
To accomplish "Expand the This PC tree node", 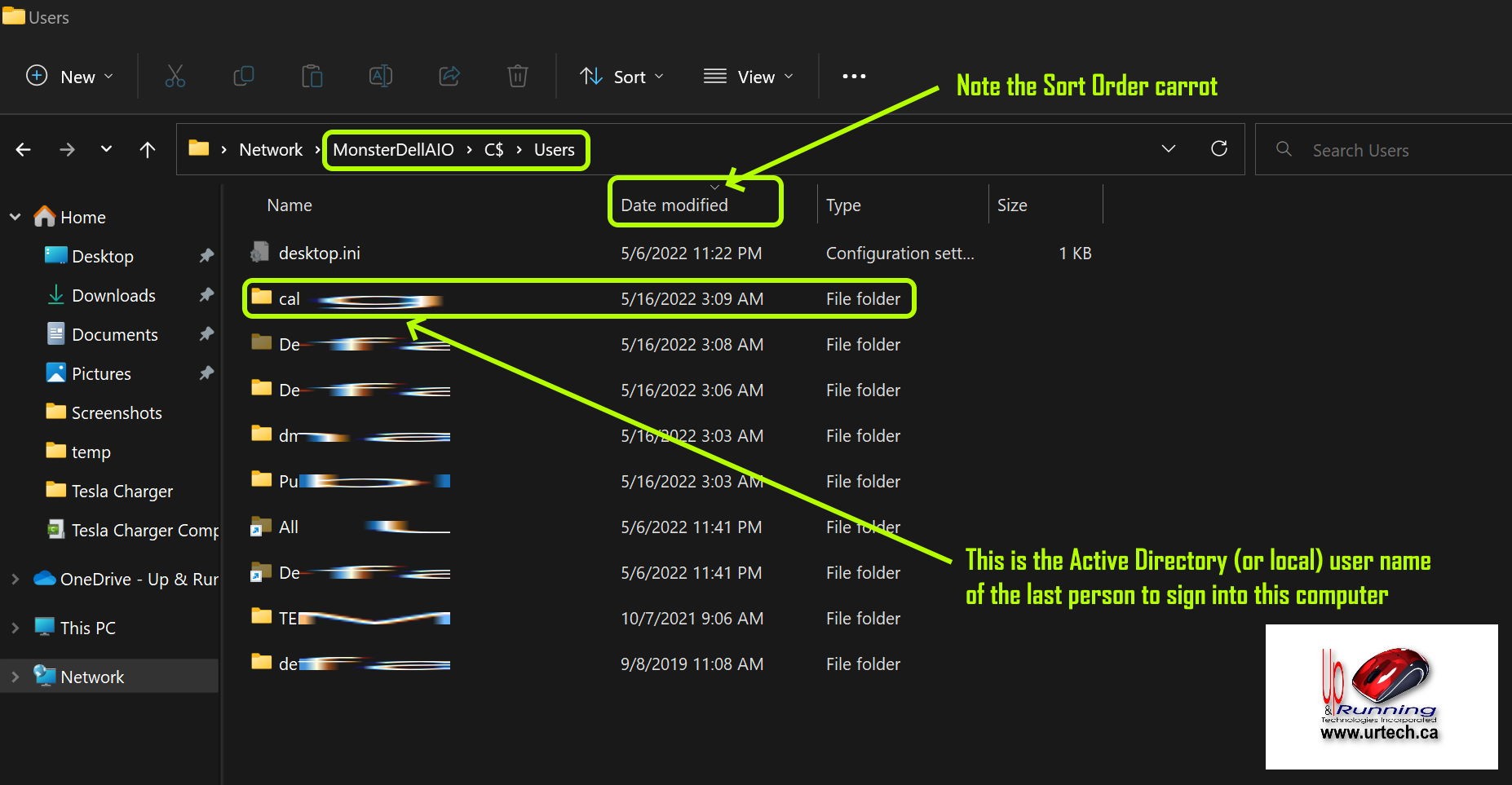I will click(15, 628).
